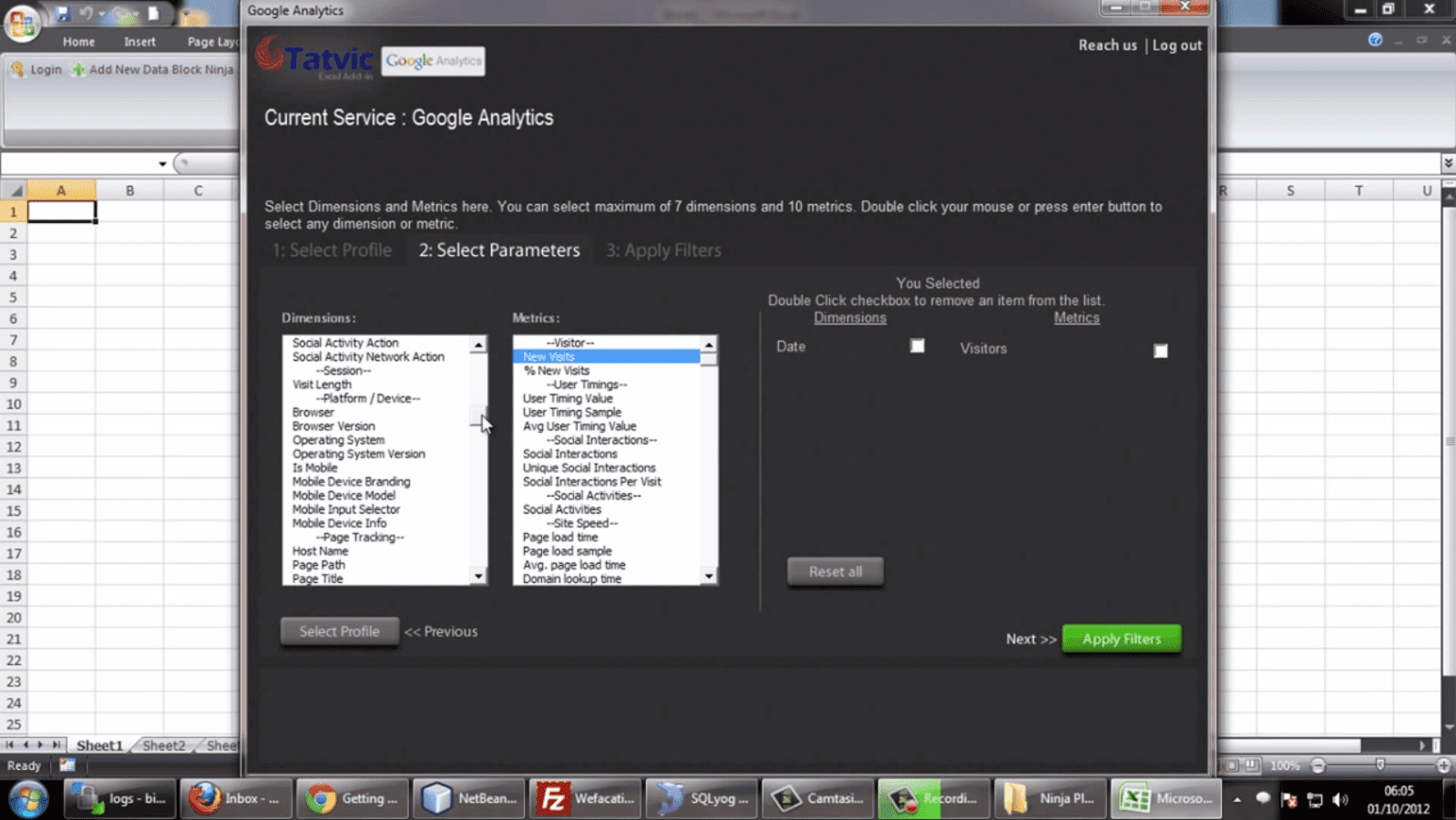
Task: Click the Excel Office button orb
Action: pos(22,22)
